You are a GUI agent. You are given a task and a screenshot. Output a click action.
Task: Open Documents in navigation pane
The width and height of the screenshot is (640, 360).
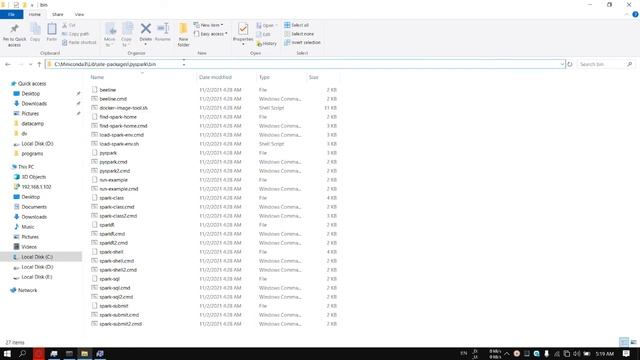[34, 207]
